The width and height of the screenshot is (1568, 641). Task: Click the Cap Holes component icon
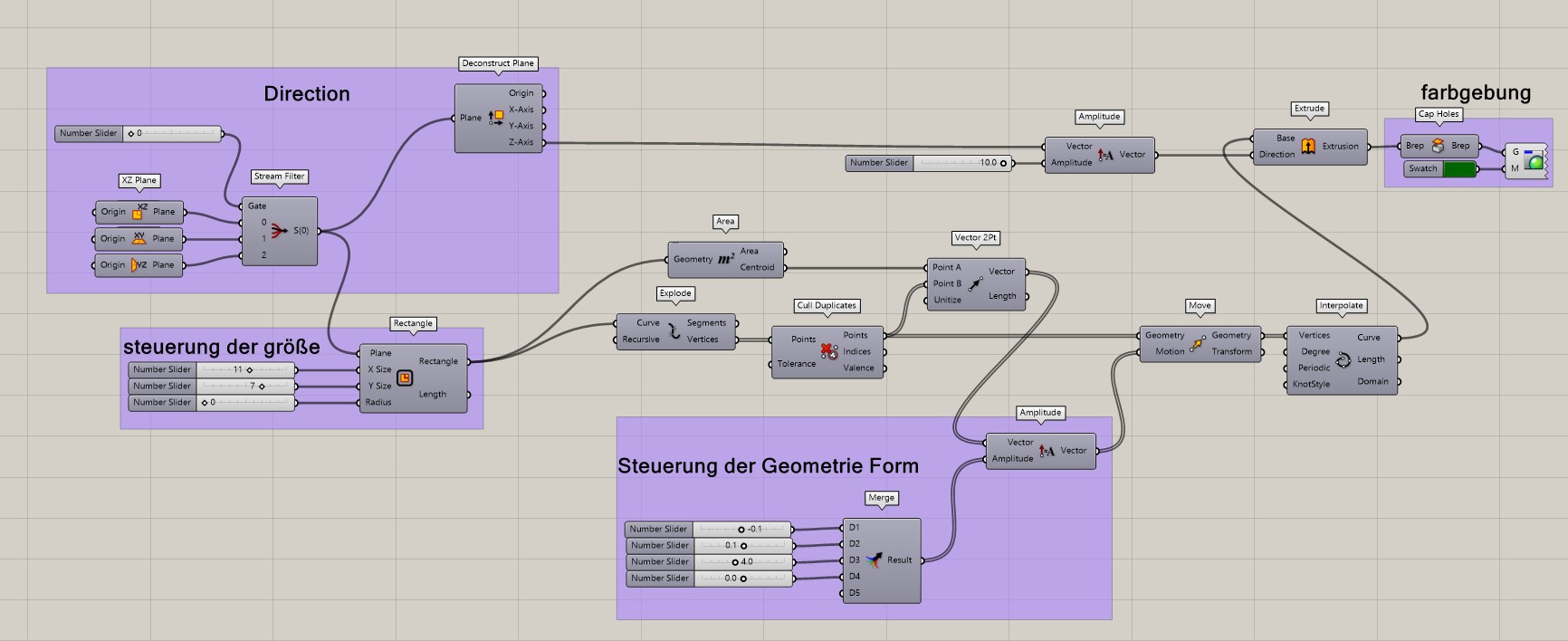(1438, 146)
